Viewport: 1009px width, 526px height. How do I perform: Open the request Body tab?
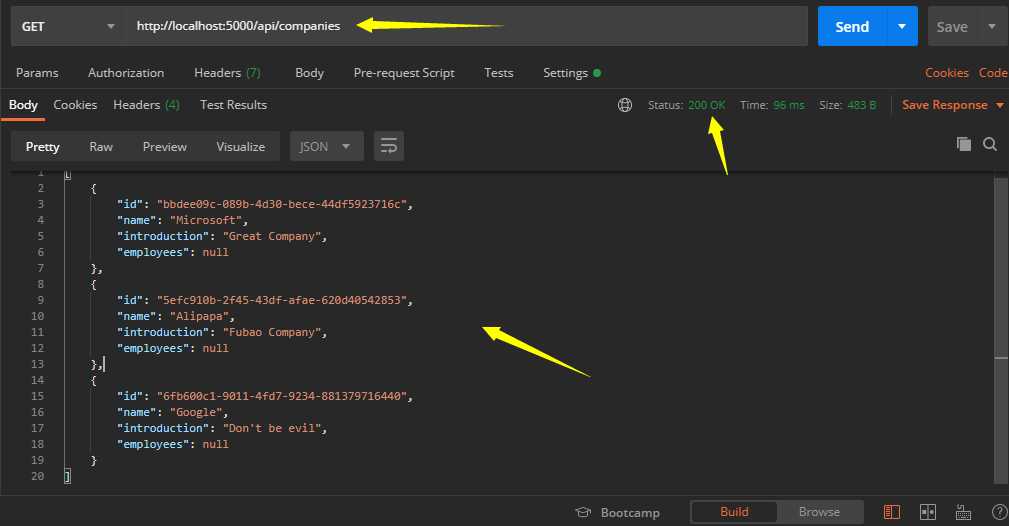pyautogui.click(x=310, y=73)
